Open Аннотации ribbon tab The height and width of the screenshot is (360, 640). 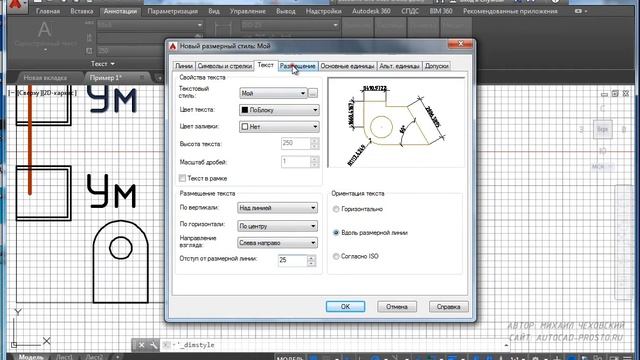(120, 11)
